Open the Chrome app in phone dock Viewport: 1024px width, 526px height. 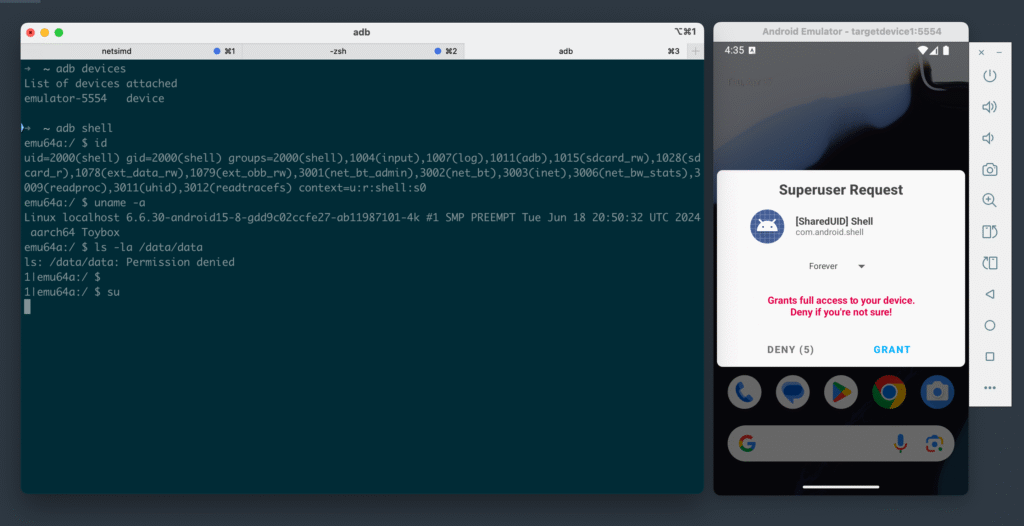pyautogui.click(x=888, y=393)
